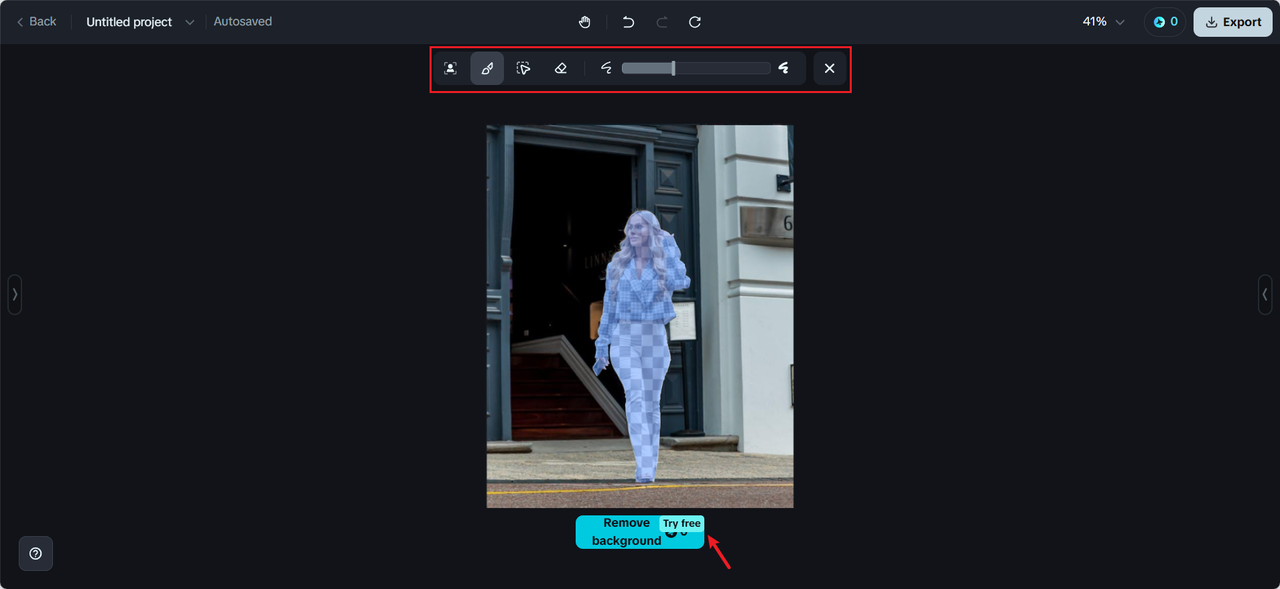Open the 41% zoom level dropdown
Viewport: 1280px width, 589px height.
pos(1103,22)
